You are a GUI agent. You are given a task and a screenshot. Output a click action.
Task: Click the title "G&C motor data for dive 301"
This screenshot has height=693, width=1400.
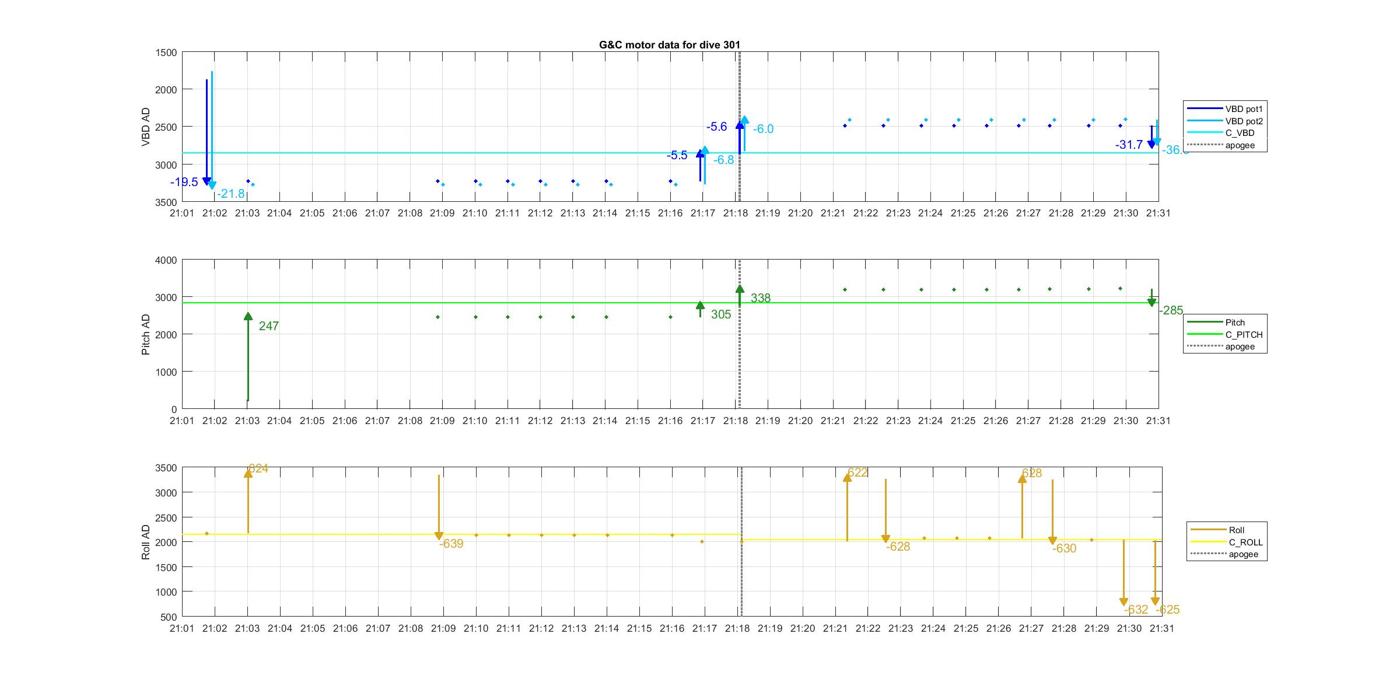[x=669, y=45]
